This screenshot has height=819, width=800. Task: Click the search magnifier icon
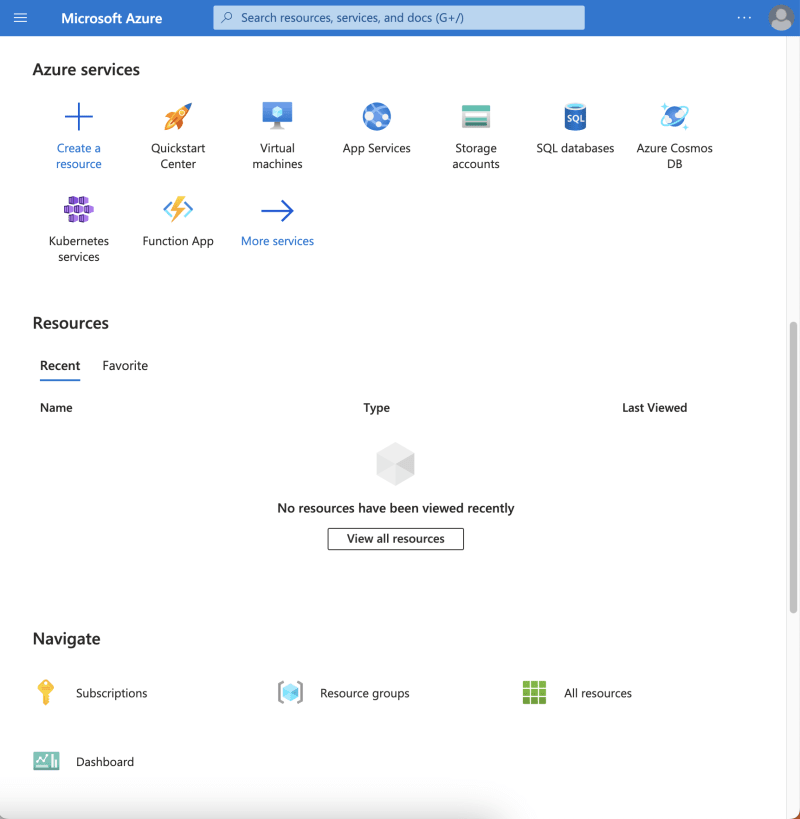coord(227,18)
